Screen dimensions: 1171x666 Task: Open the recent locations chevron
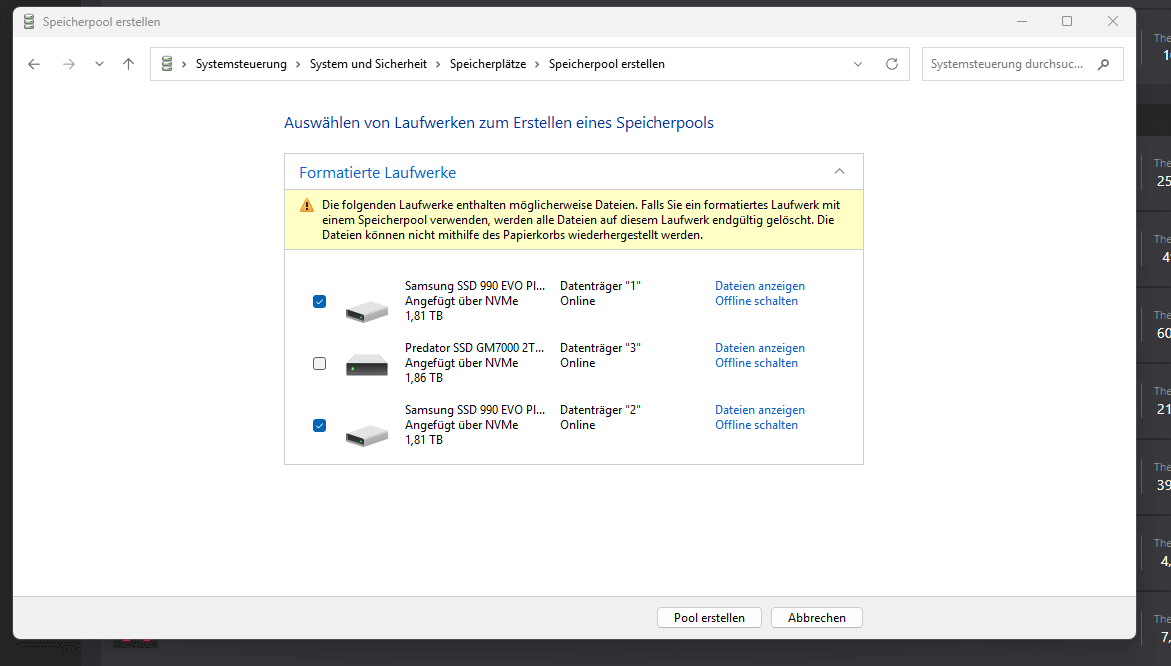click(99, 64)
